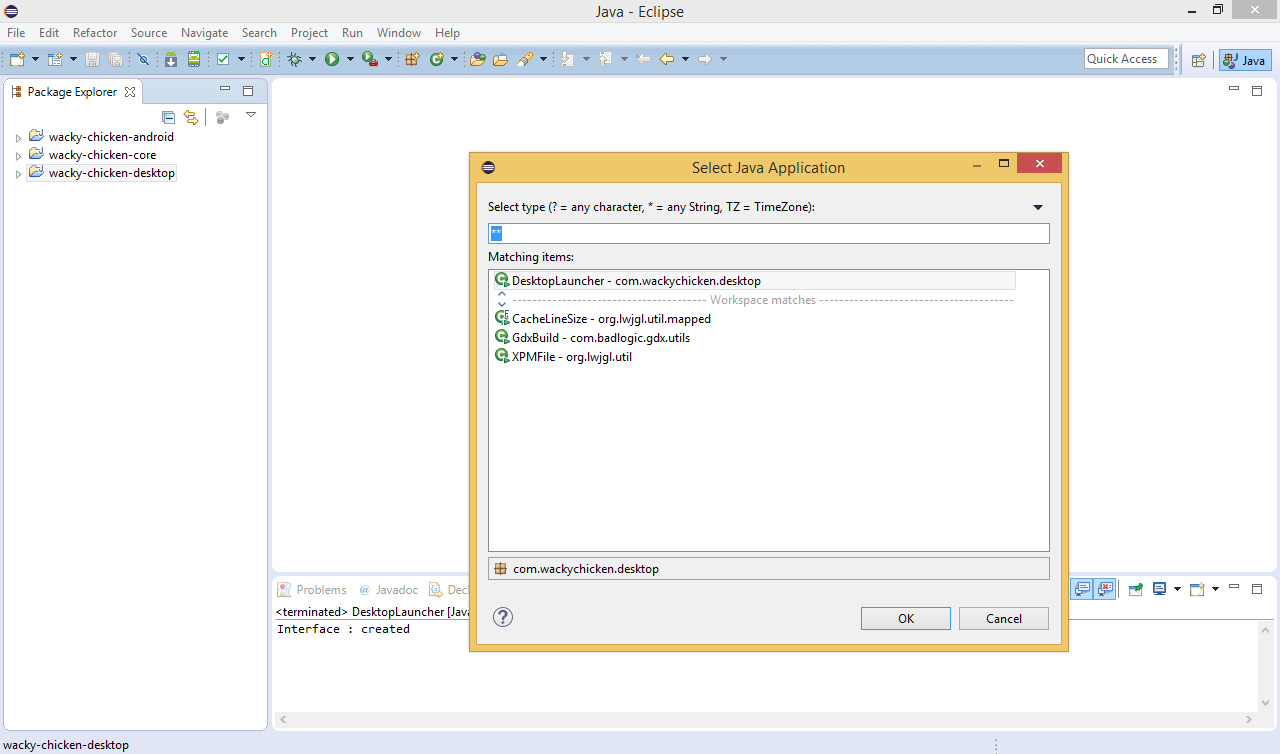
Task: Click the Cancel button
Action: 1004,618
